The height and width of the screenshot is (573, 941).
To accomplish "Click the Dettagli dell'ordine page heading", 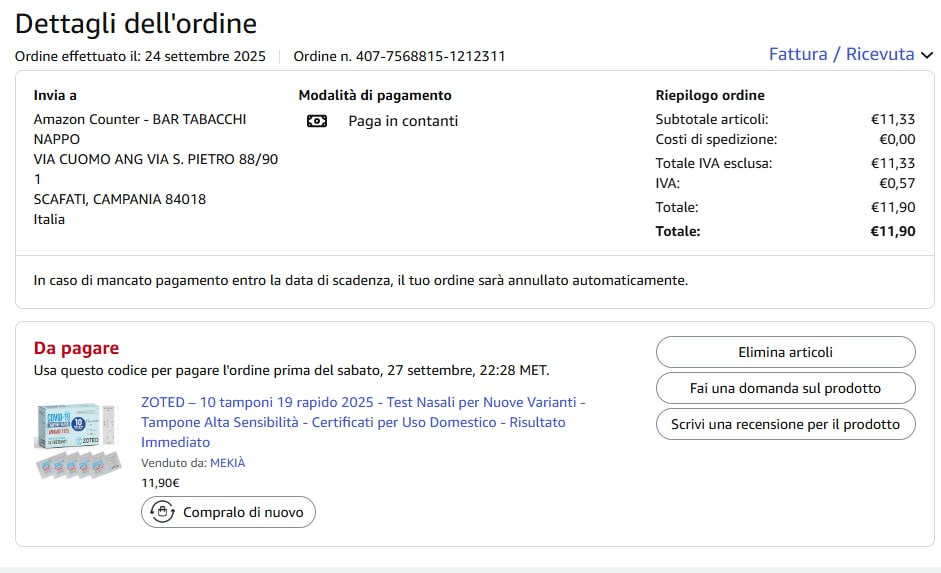I will [136, 23].
